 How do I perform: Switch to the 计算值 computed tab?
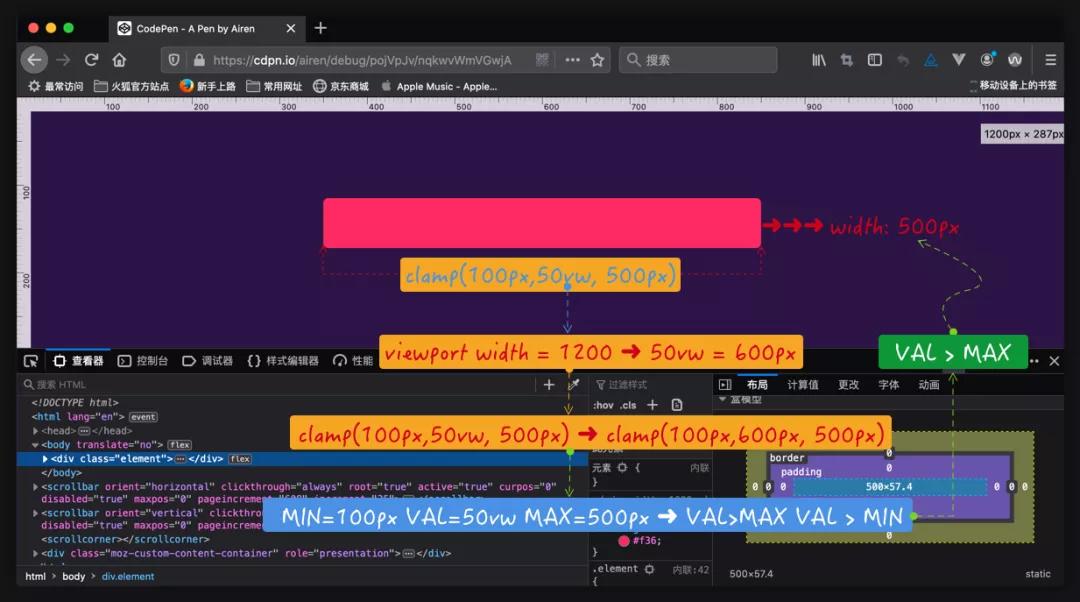click(x=802, y=385)
